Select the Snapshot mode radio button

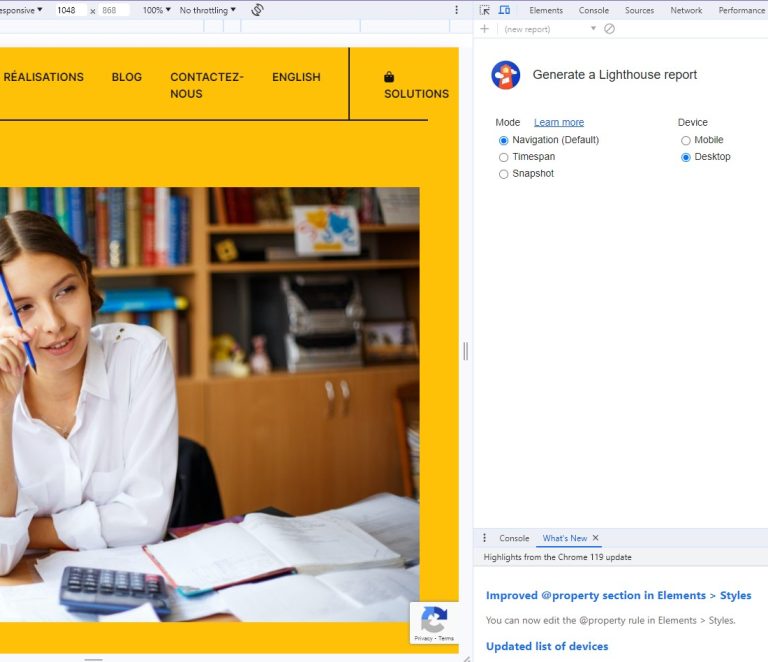pyautogui.click(x=503, y=174)
